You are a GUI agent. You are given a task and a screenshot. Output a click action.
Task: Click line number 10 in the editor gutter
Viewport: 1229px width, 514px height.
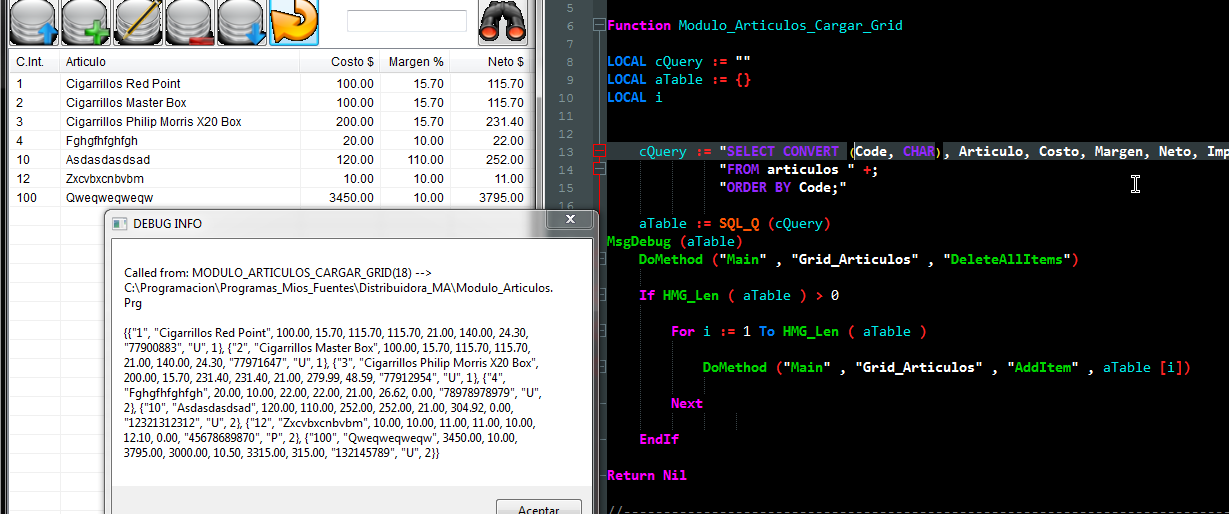(566, 98)
